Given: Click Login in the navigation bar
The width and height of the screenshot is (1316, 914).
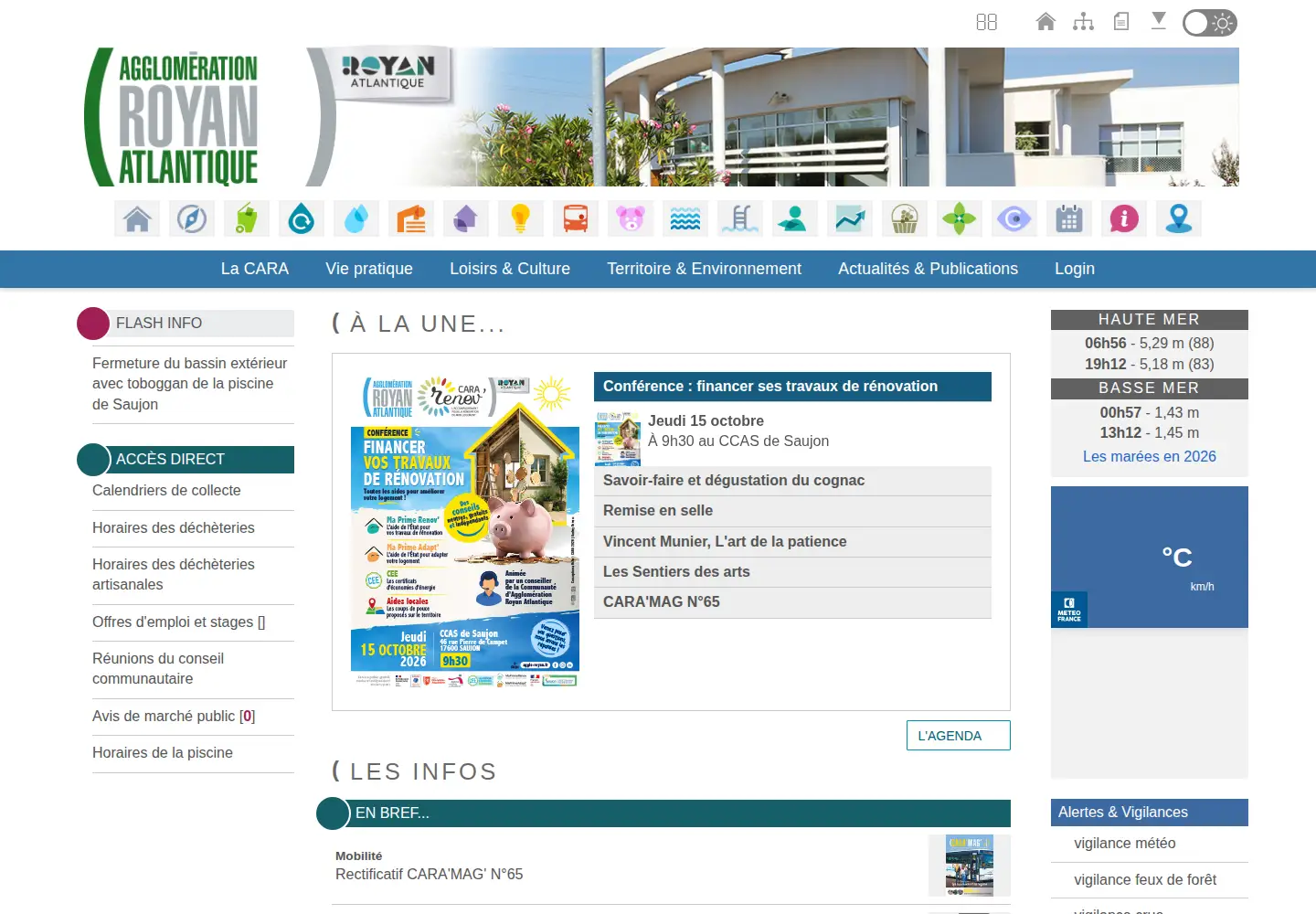Looking at the screenshot, I should pyautogui.click(x=1075, y=269).
